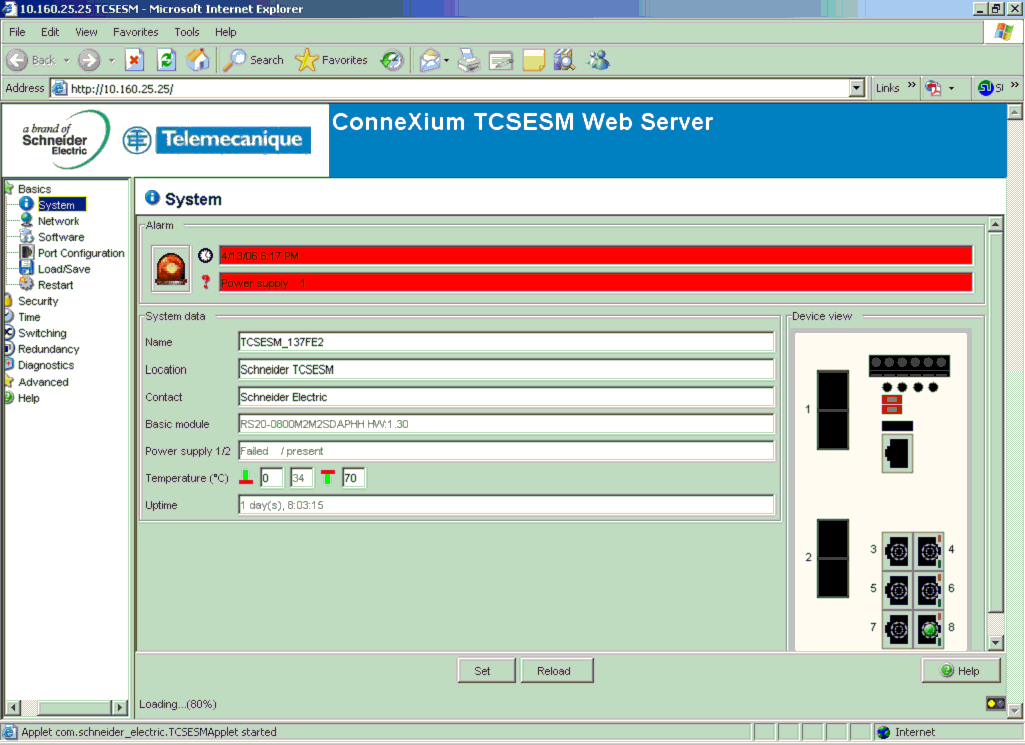Click the Home page icon
The width and height of the screenshot is (1025, 745).
pyautogui.click(x=197, y=60)
